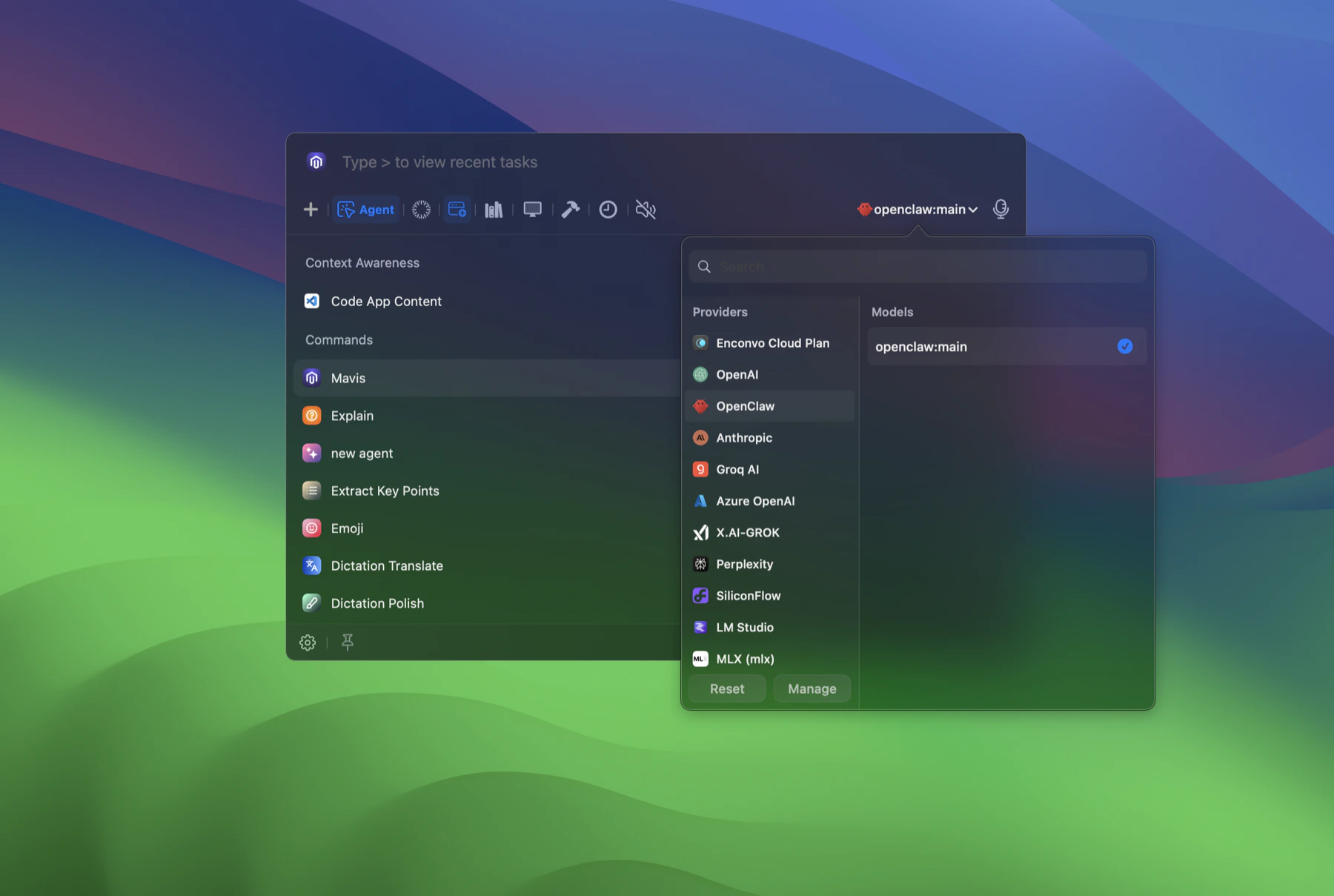Select the openclaw:main model row
Screen dimensions: 1334x896
pos(1006,347)
